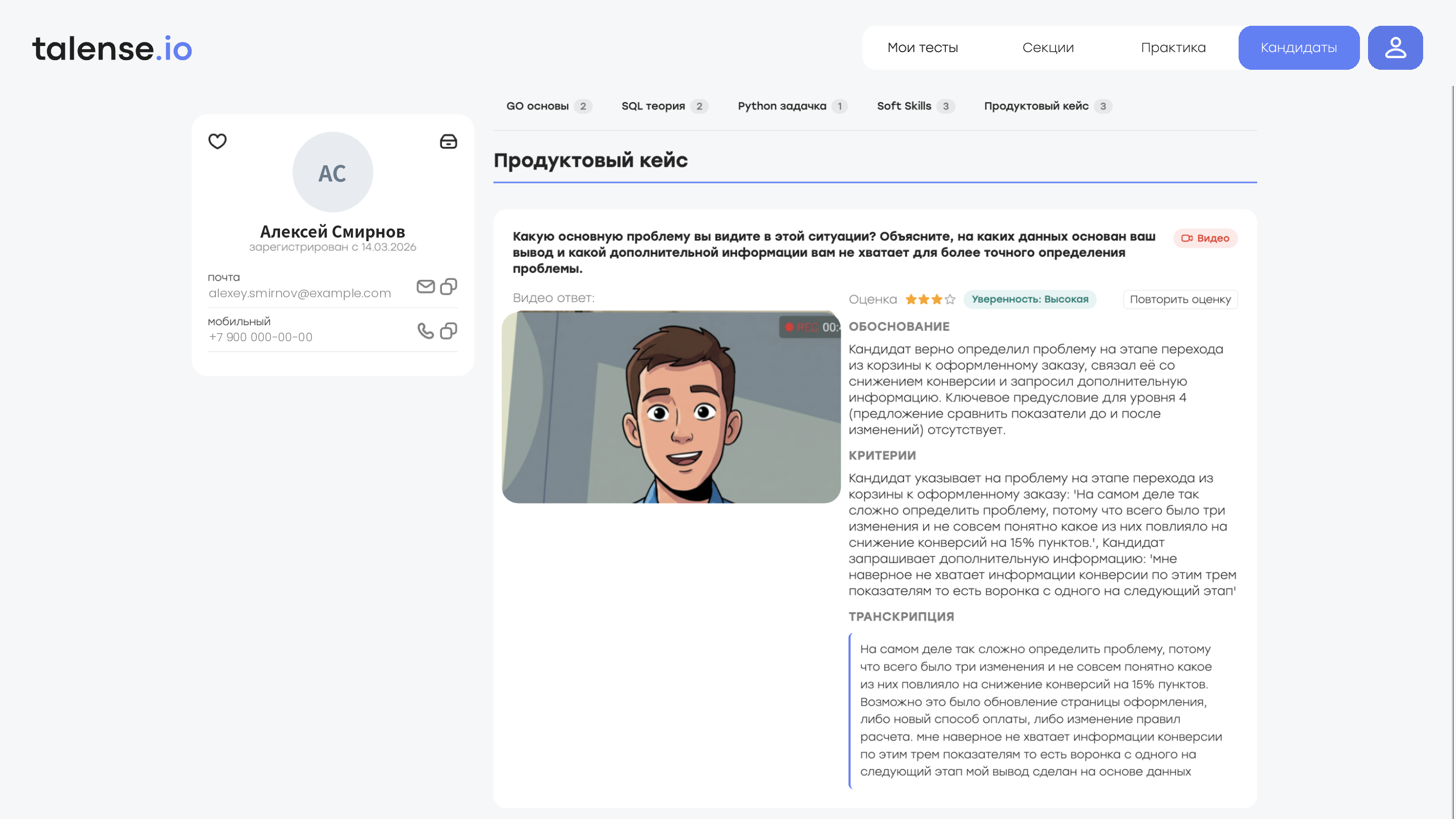Image resolution: width=1456 pixels, height=819 pixels.
Task: Open Практика in the navigation bar
Action: (1173, 48)
